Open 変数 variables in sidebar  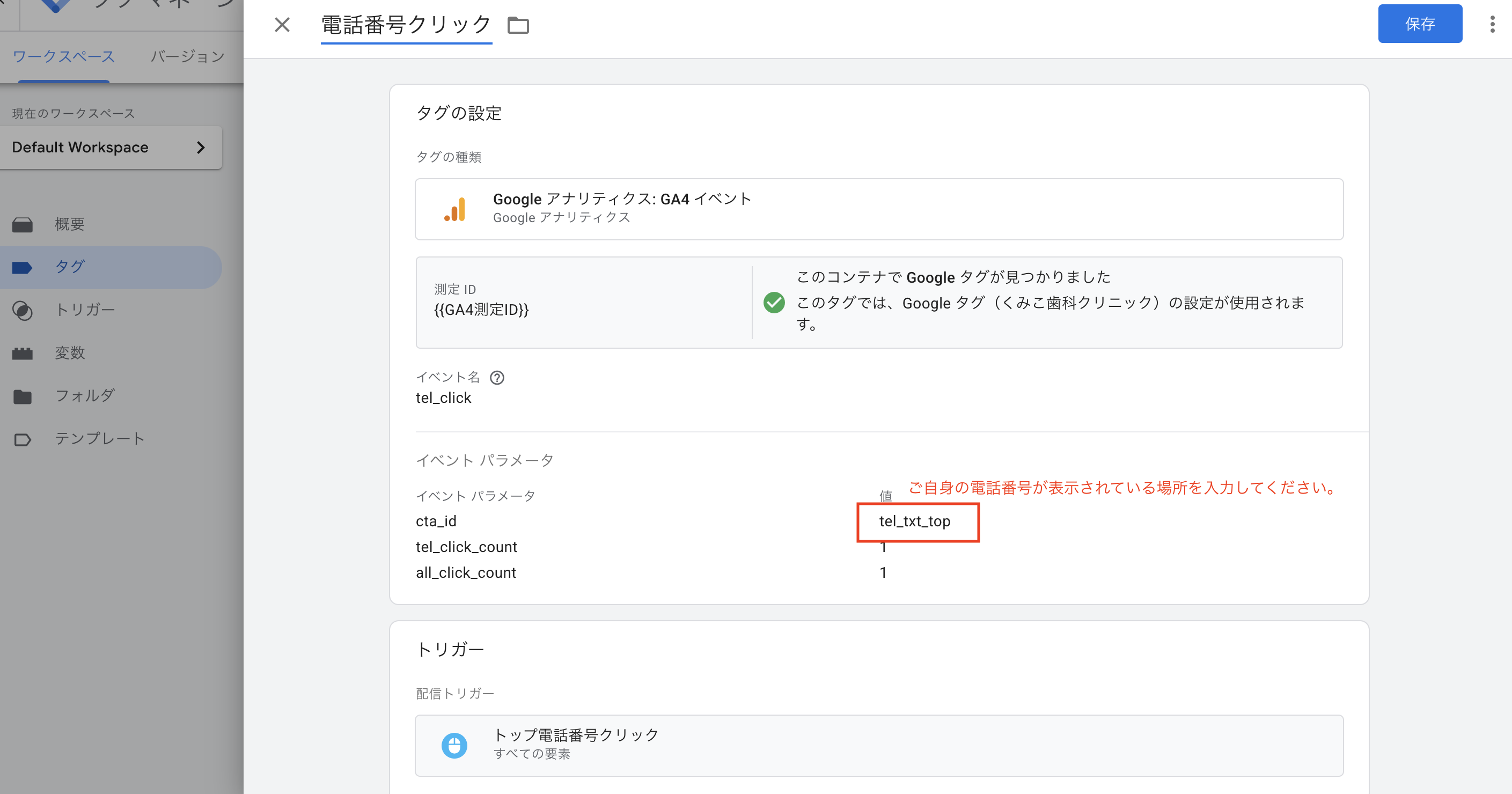(69, 352)
